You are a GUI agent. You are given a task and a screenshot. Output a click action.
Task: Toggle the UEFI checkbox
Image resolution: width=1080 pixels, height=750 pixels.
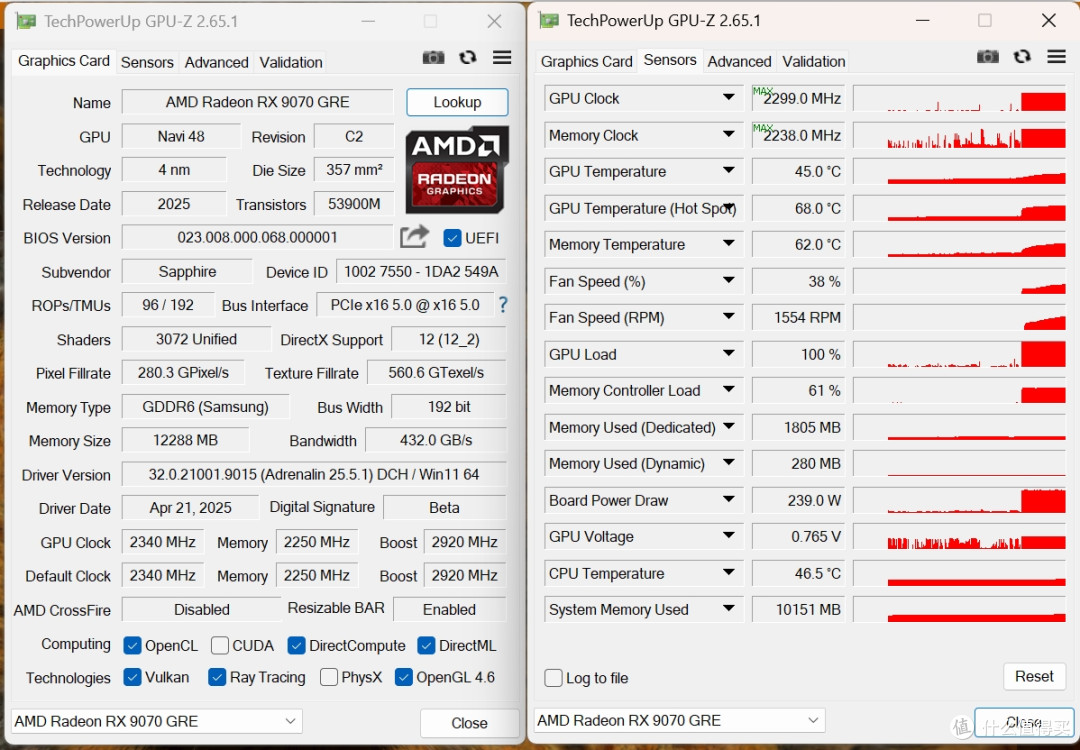[453, 238]
